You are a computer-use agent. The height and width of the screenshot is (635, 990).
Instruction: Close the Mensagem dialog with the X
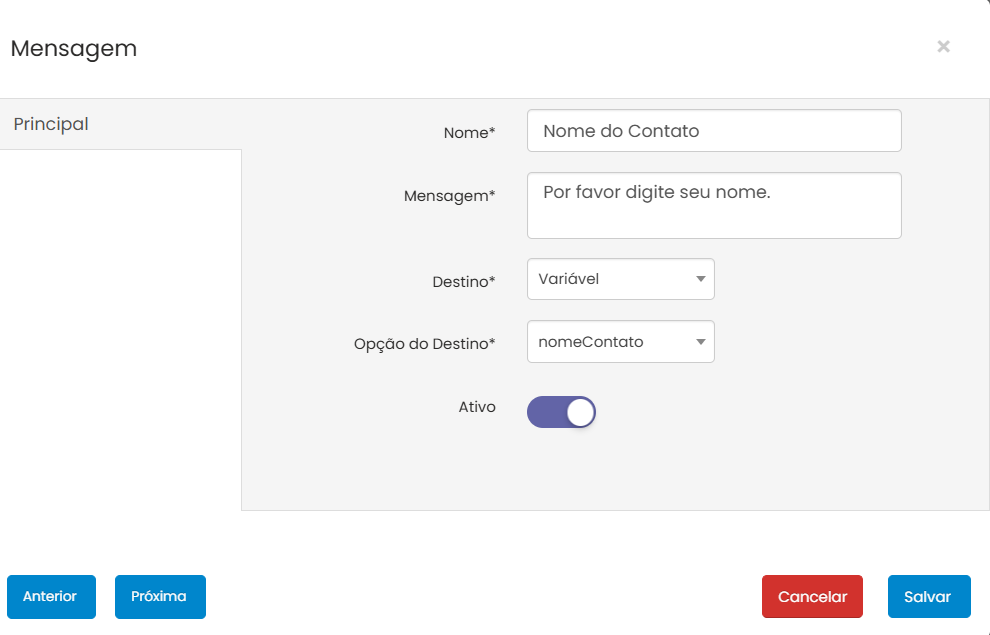coord(943,47)
